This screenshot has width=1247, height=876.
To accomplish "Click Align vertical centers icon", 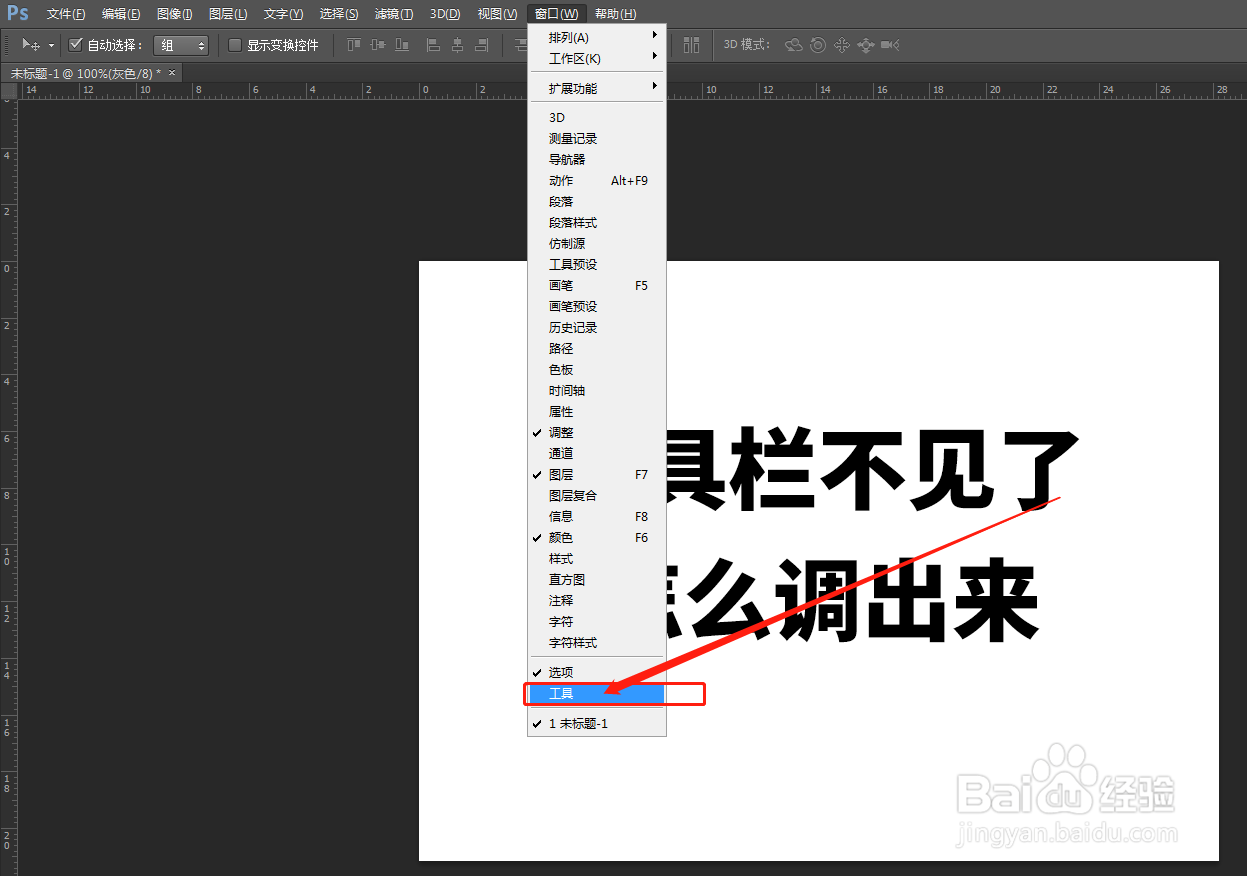I will (x=378, y=45).
